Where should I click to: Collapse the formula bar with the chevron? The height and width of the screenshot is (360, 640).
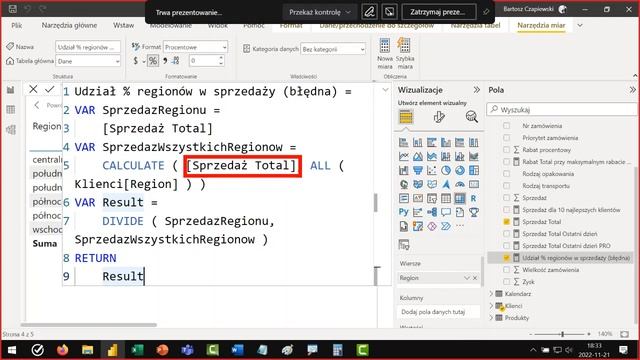tap(385, 90)
